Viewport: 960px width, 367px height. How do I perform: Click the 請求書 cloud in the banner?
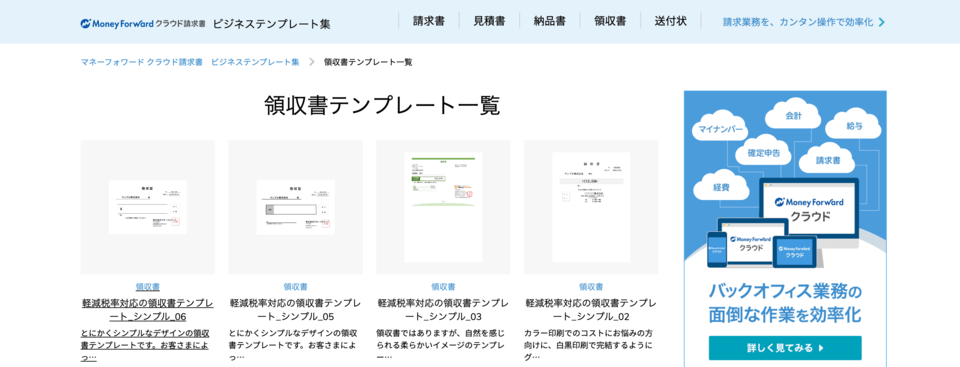(x=827, y=159)
